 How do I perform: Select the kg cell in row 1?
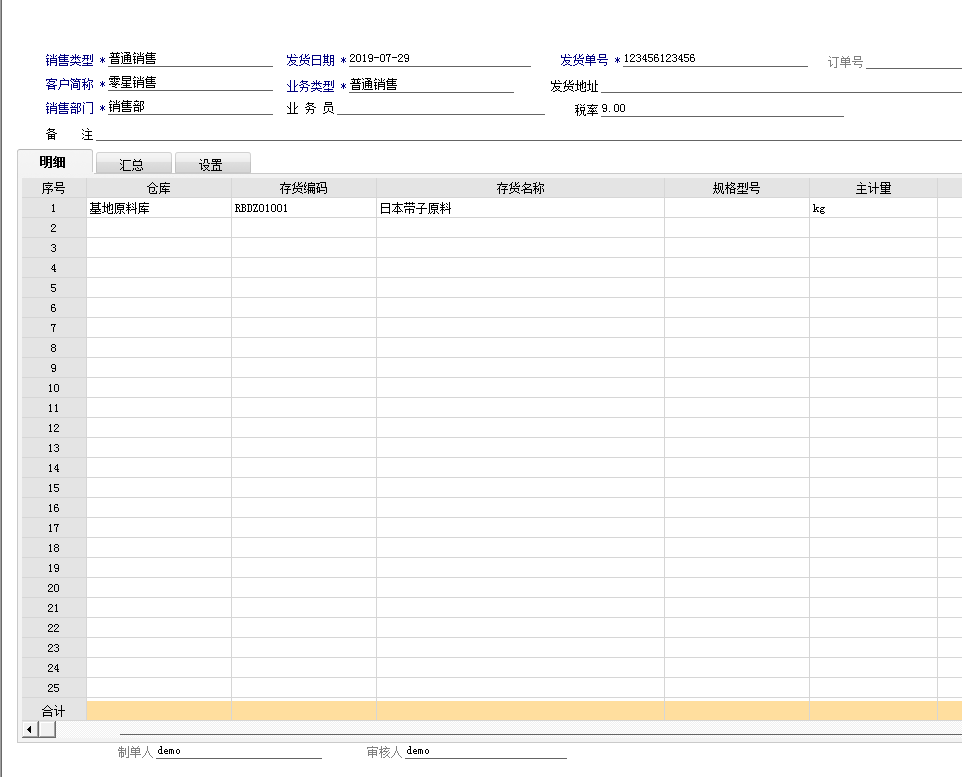click(874, 208)
